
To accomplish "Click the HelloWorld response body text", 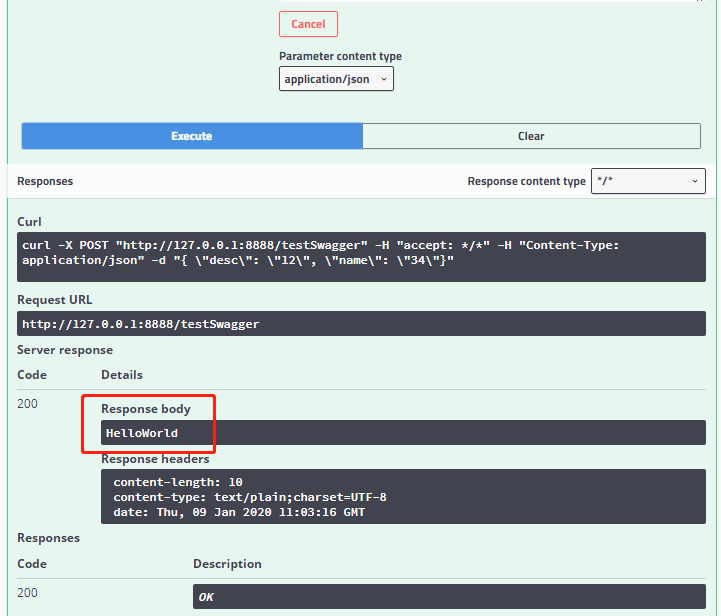I will point(142,433).
